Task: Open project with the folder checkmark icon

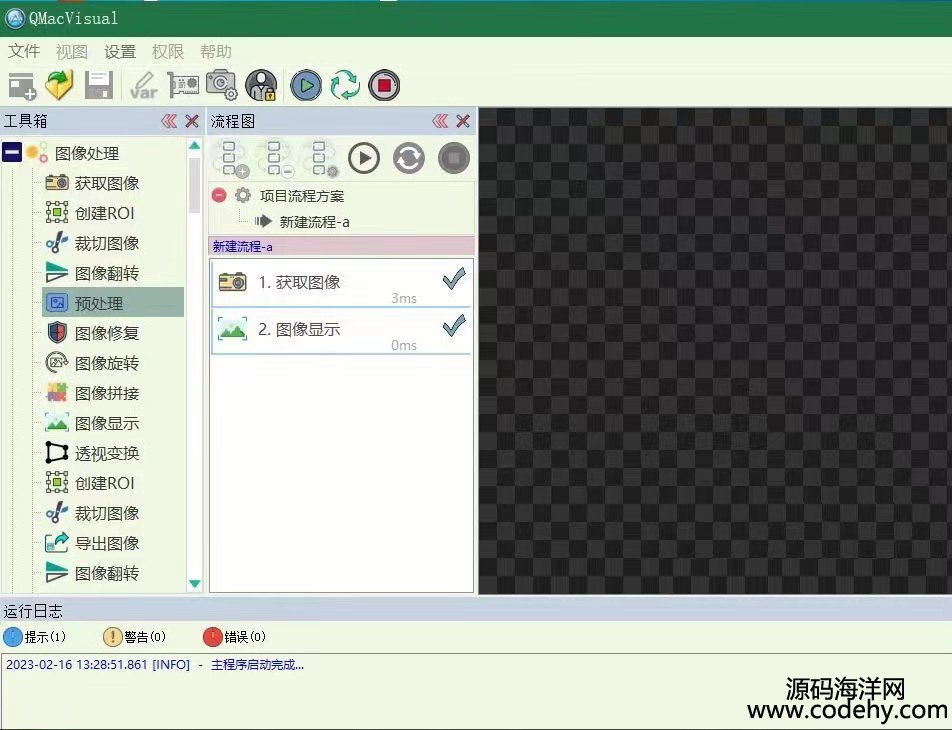Action: [60, 85]
